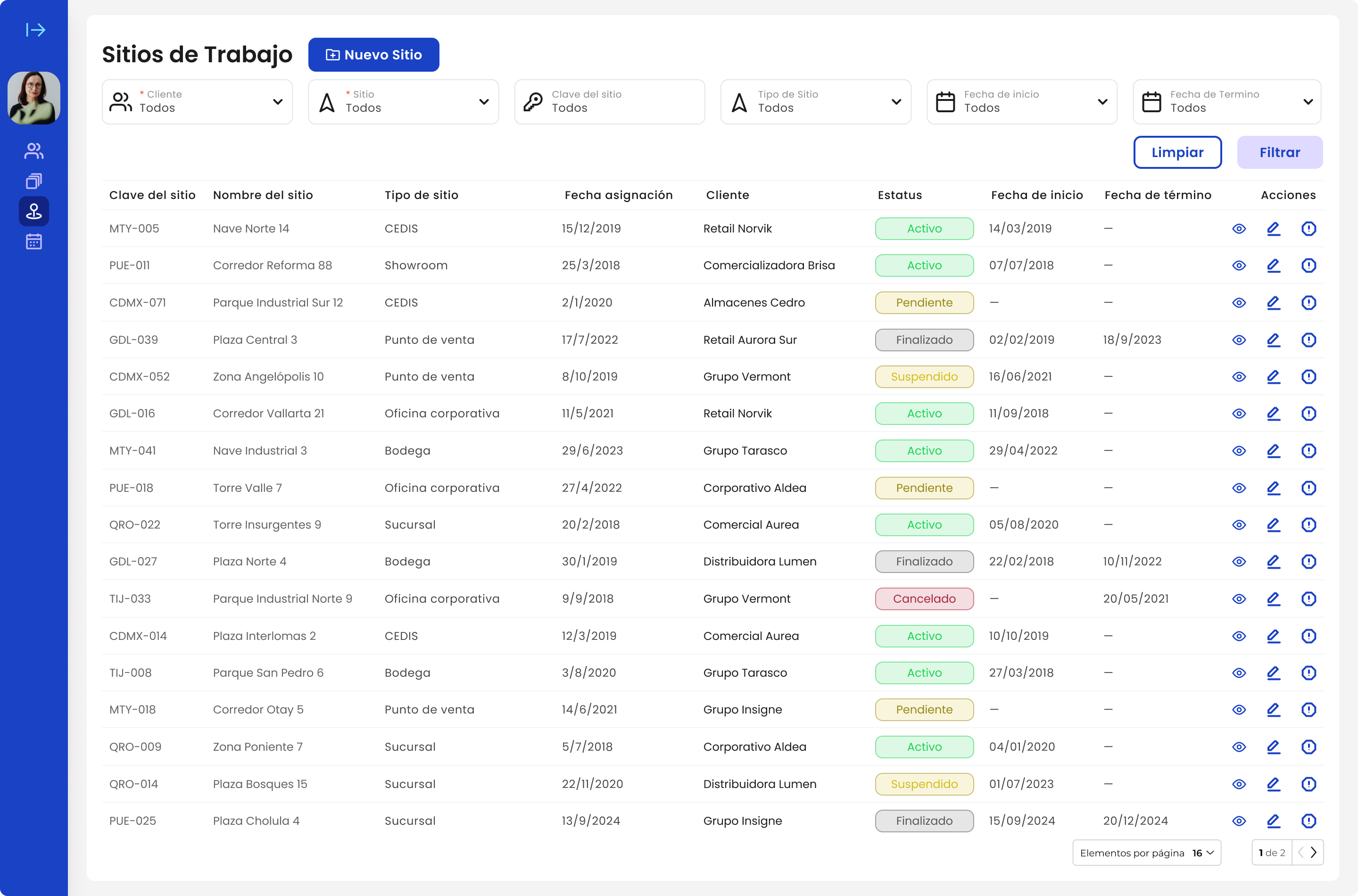This screenshot has width=1358, height=896.
Task: Click alert icon for QRO-014 row
Action: pos(1308,784)
